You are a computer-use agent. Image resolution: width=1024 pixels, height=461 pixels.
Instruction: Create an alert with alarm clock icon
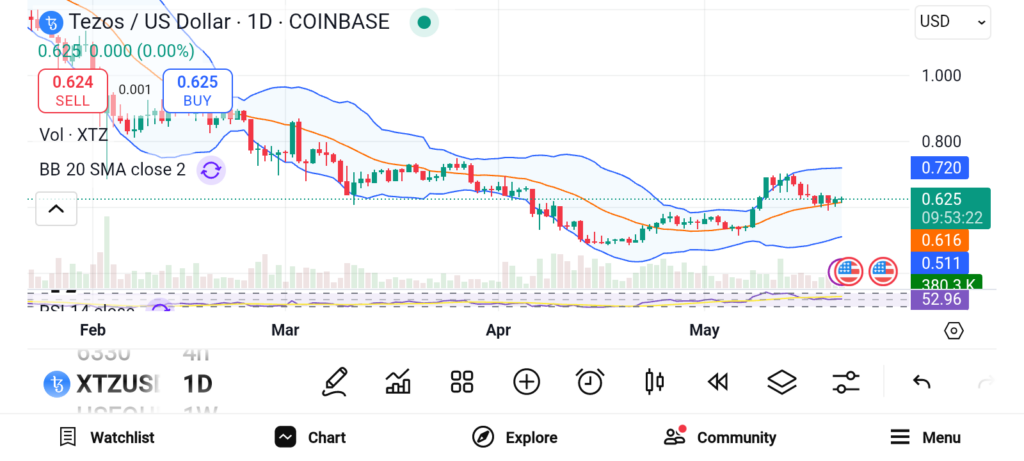point(590,382)
